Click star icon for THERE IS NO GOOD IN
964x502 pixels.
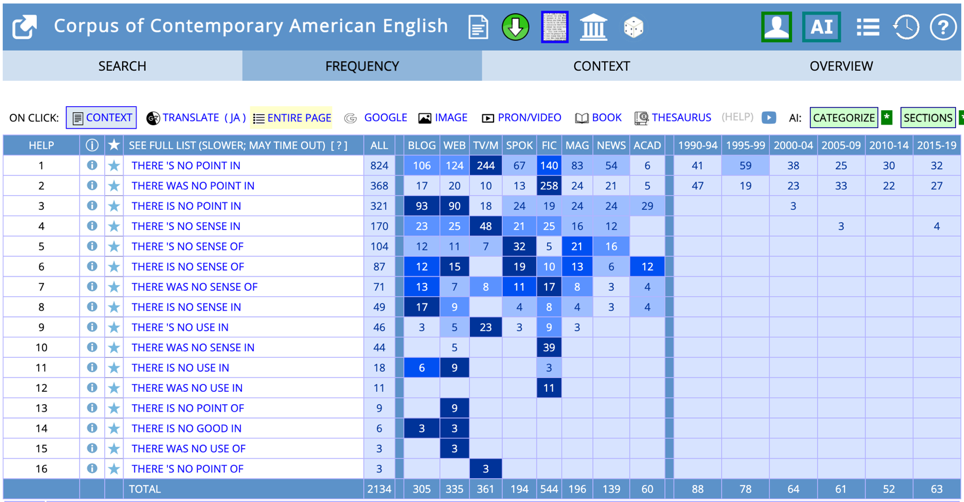tap(114, 428)
